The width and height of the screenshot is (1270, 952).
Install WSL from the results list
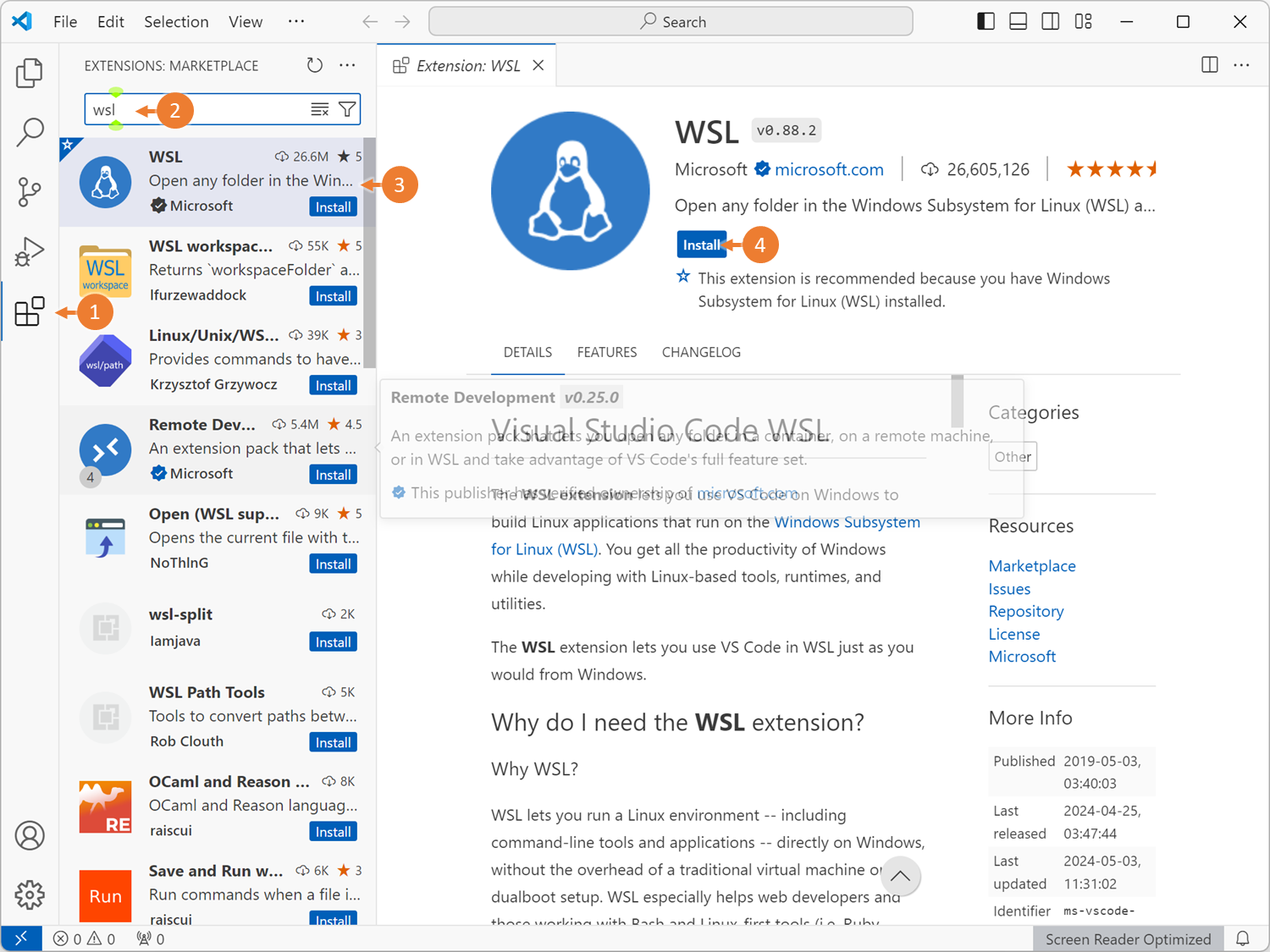pos(334,207)
